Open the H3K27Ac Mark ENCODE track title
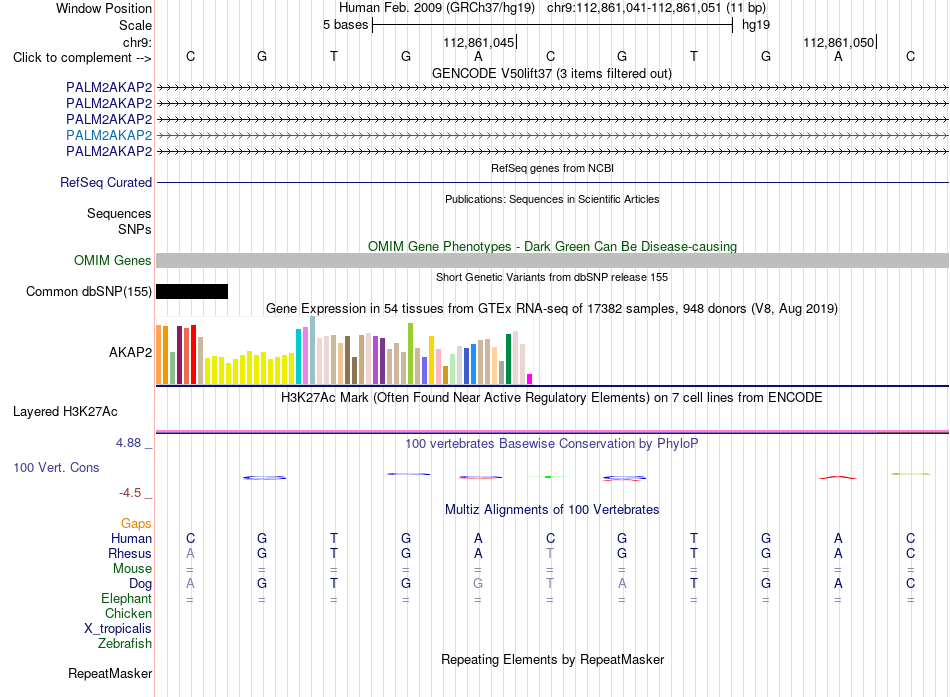The image size is (950, 697). click(552, 398)
